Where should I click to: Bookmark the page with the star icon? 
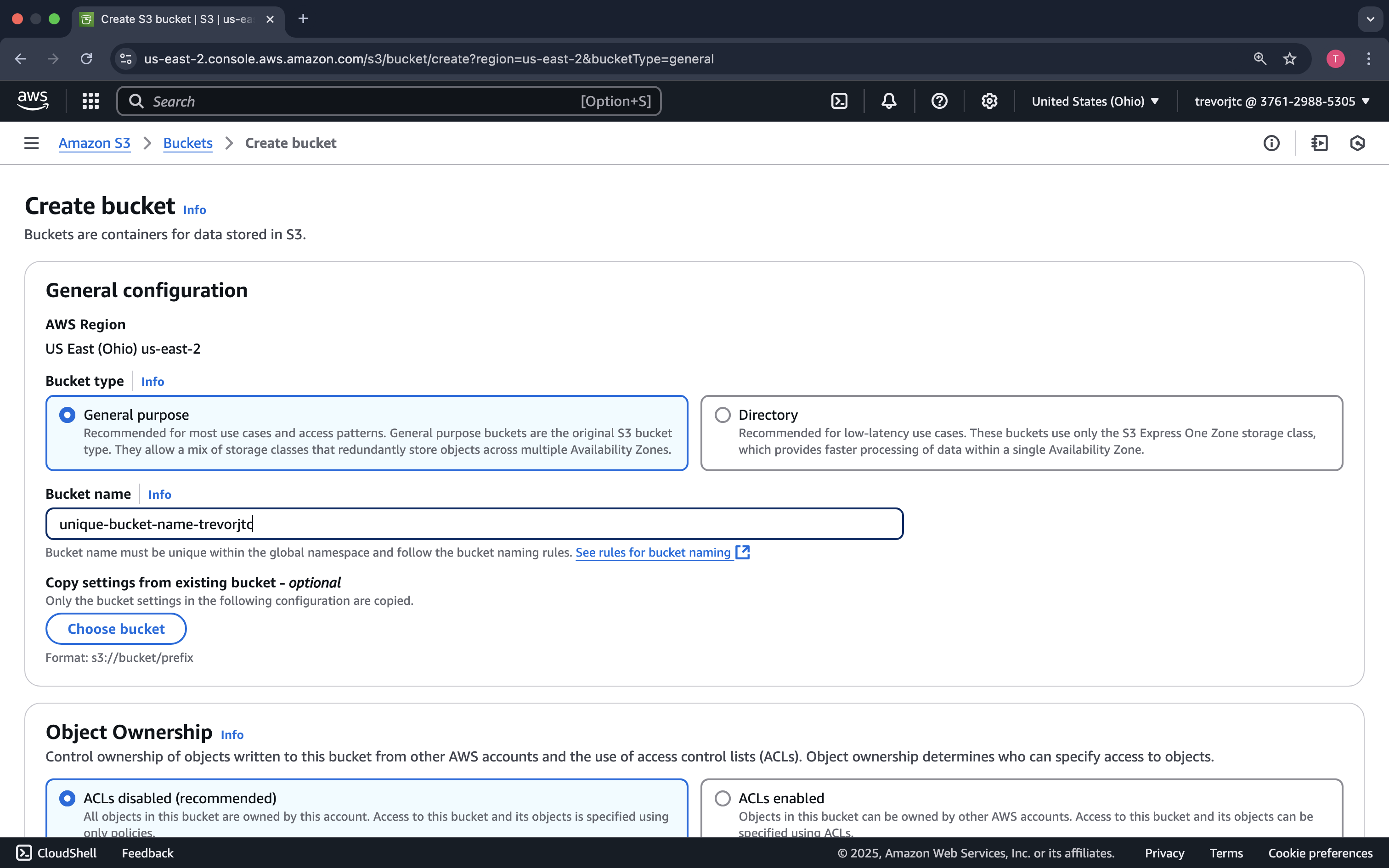click(1288, 59)
